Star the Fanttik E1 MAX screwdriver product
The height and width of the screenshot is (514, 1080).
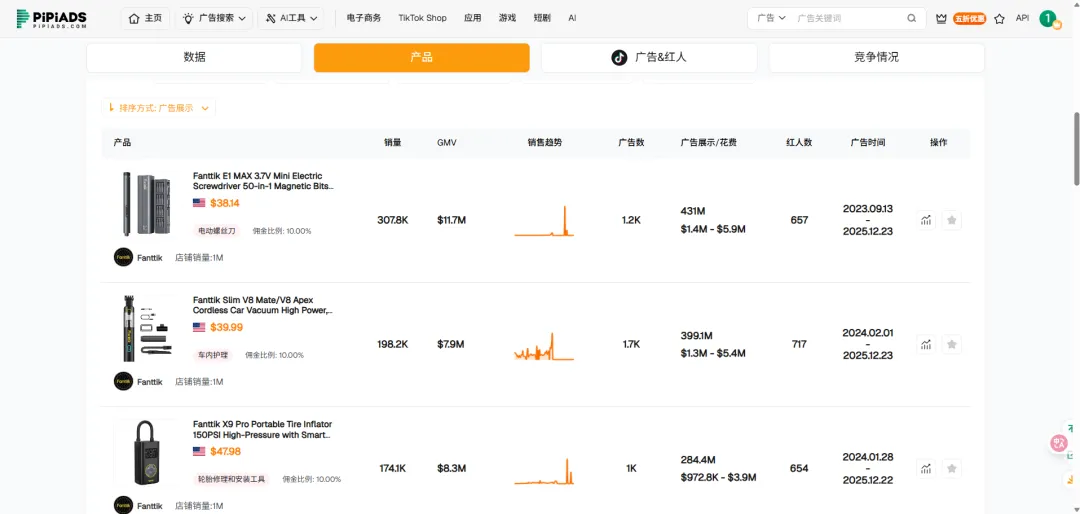952,220
